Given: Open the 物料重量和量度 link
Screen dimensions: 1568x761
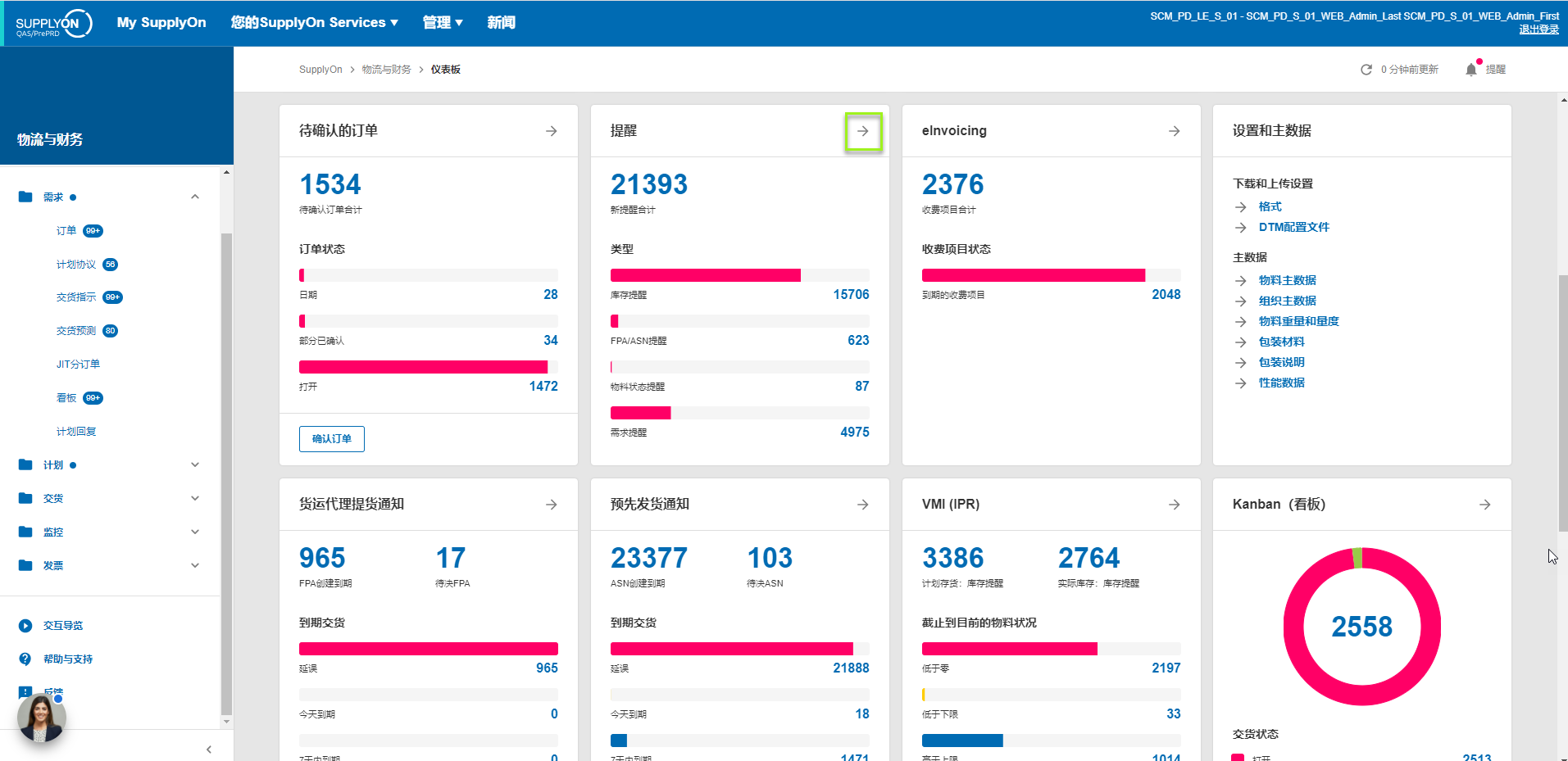Looking at the screenshot, I should [x=1299, y=322].
